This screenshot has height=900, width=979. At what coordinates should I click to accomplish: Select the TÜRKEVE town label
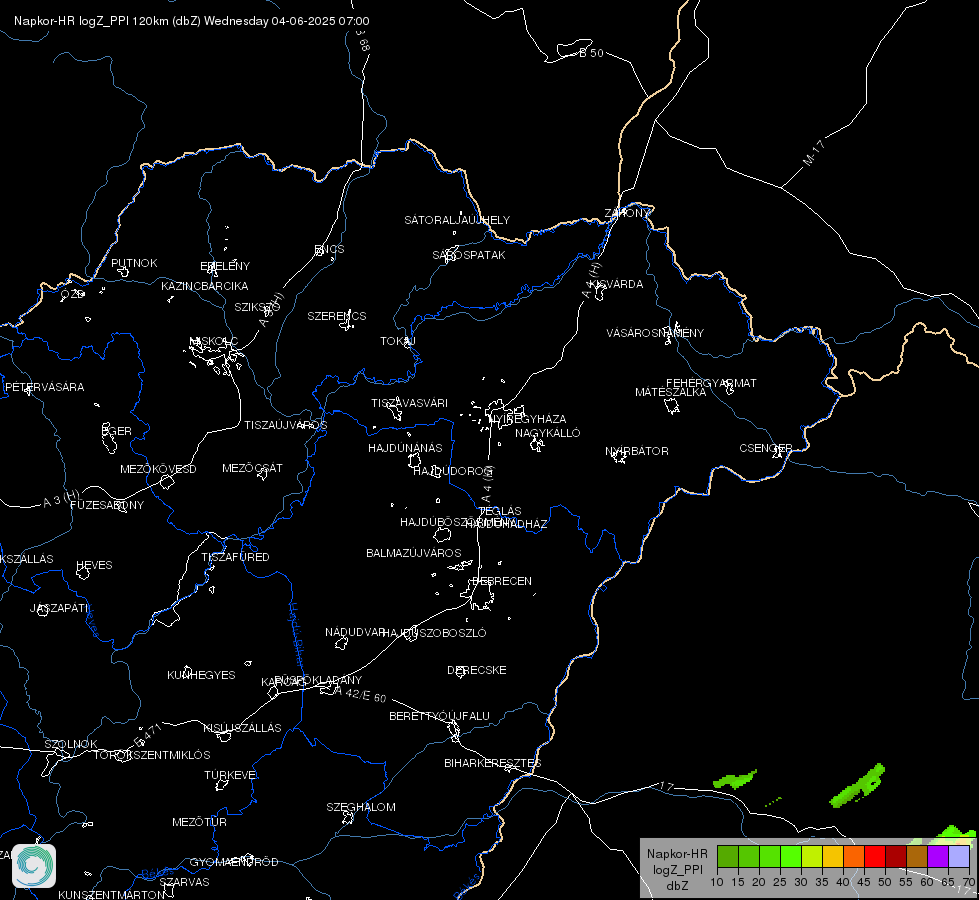[230, 774]
